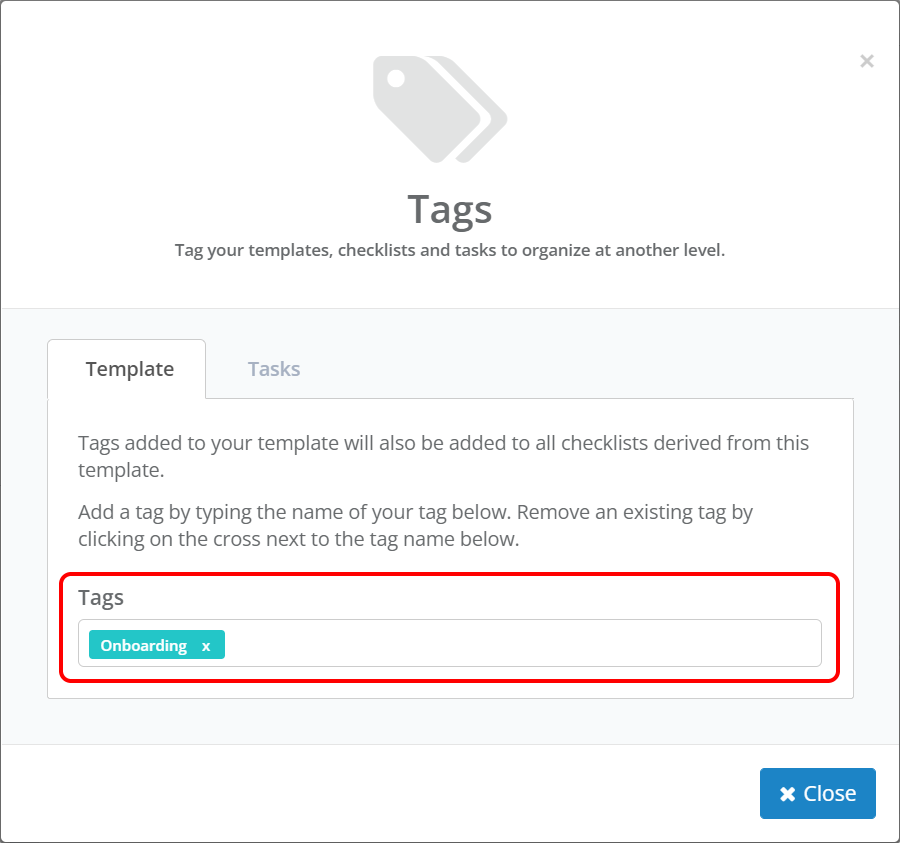Click the hole of the front tag graphic
The image size is (900, 843).
(x=396, y=78)
